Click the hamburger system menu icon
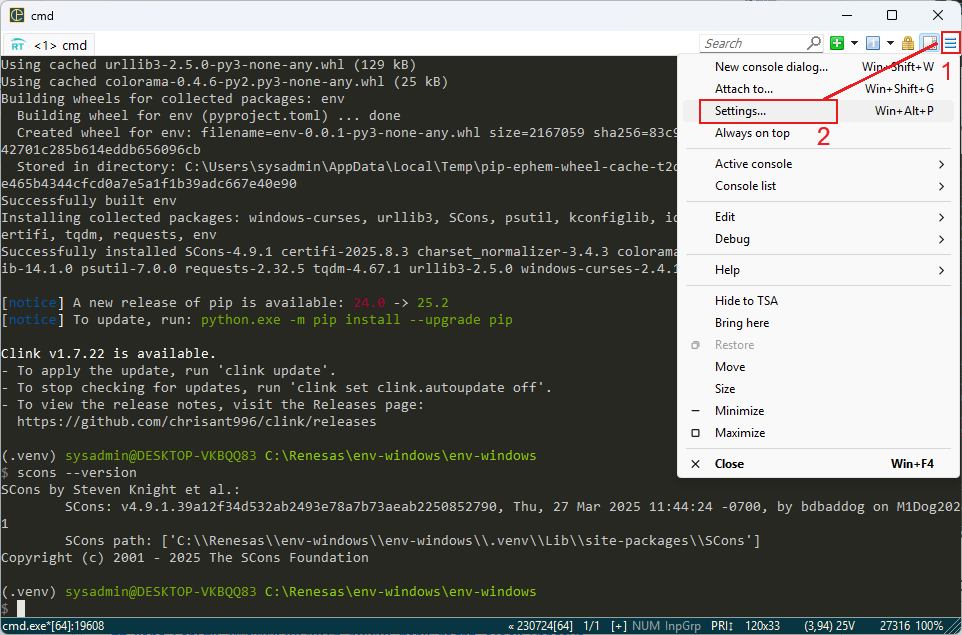962x635 pixels. 950,43
